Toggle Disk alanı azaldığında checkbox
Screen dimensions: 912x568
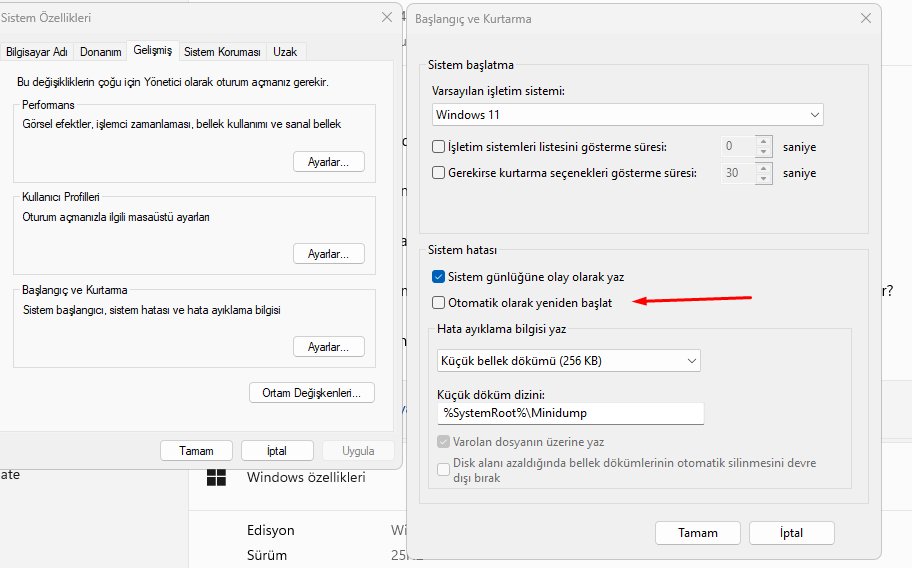click(443, 469)
